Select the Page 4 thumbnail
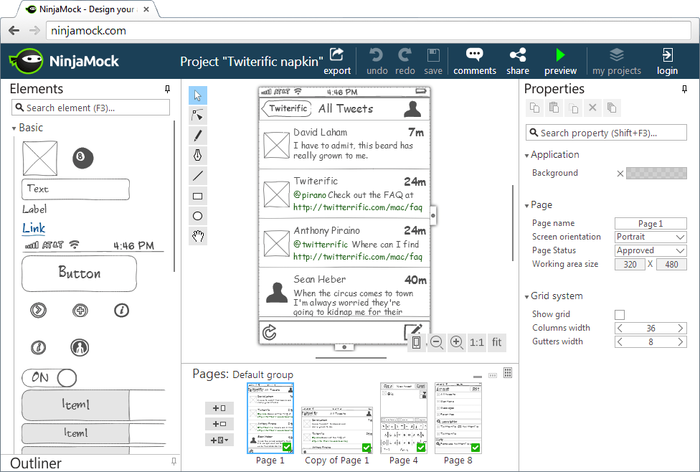This screenshot has height=472, width=700. 403,418
